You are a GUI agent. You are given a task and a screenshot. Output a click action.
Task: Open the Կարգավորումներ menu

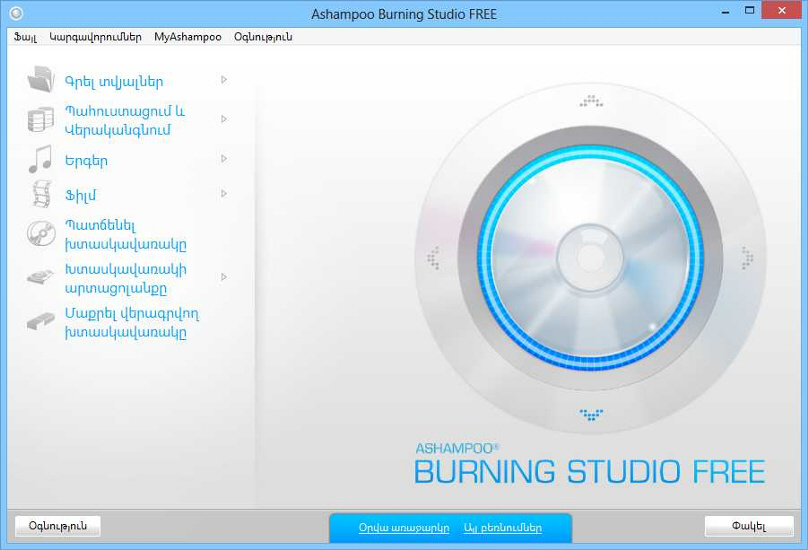point(95,37)
